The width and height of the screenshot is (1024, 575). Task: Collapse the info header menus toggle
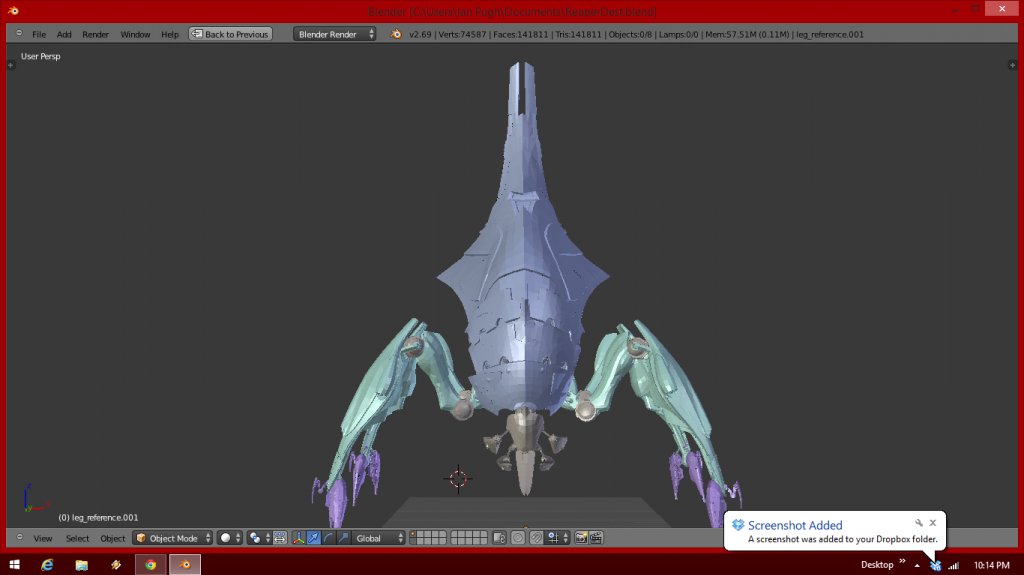click(19, 33)
